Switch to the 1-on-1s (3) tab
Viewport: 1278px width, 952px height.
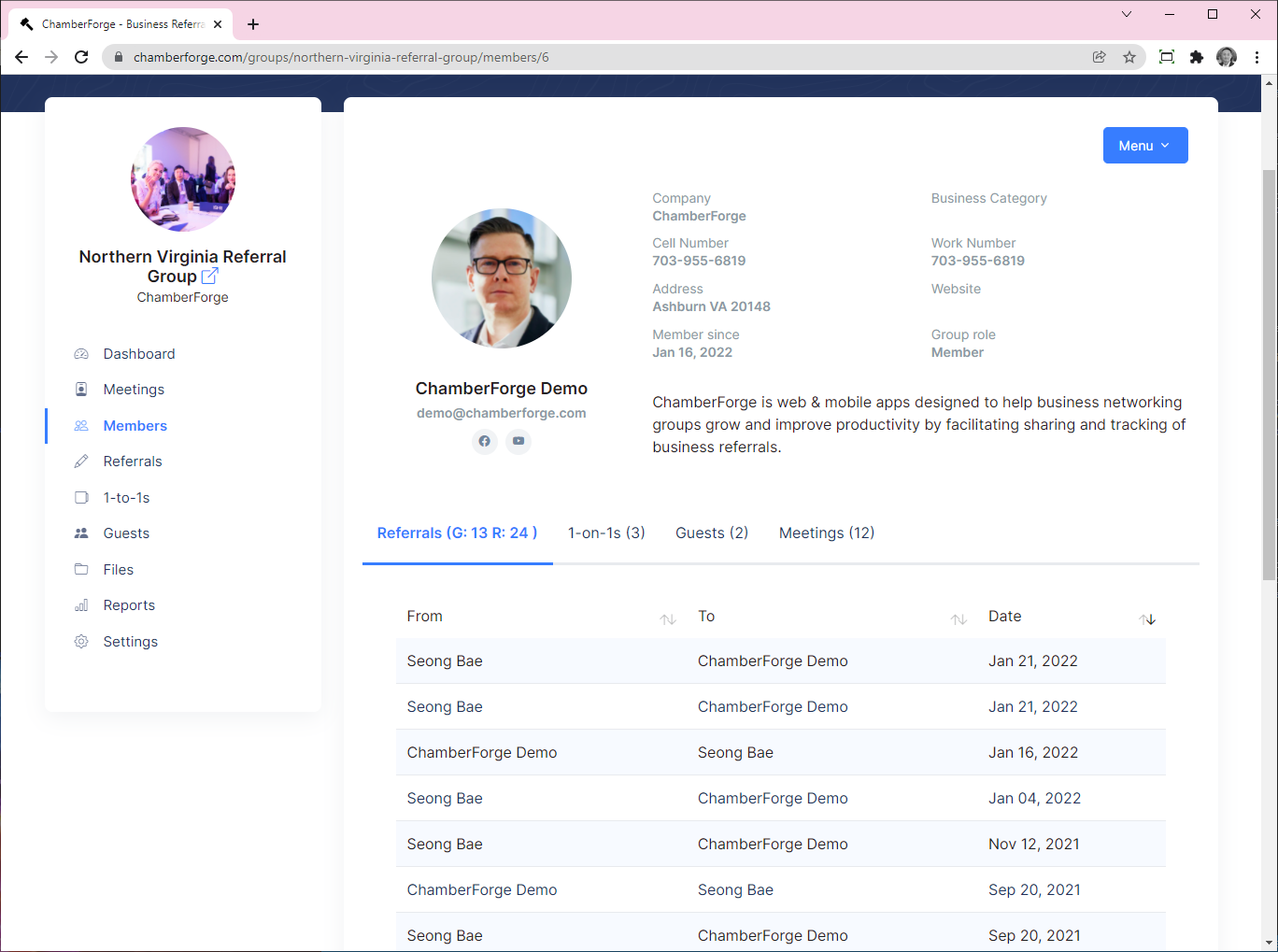click(x=606, y=533)
